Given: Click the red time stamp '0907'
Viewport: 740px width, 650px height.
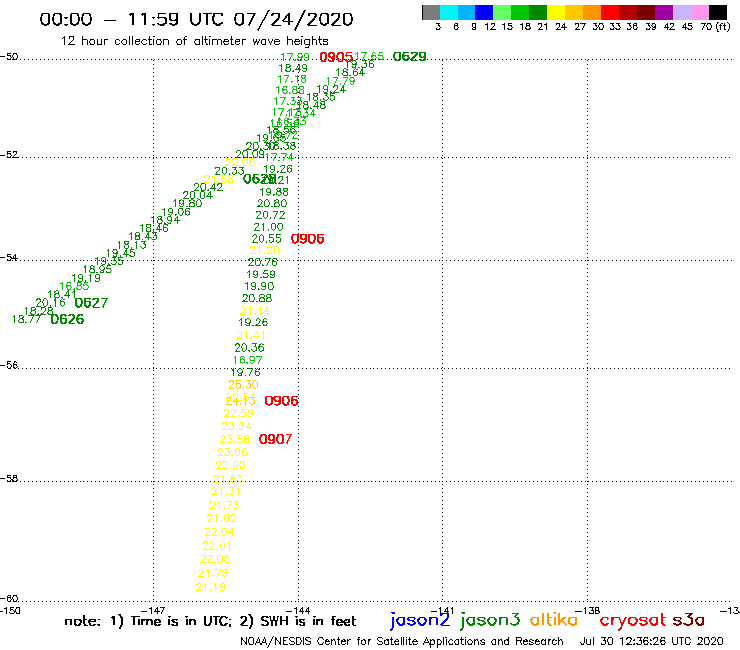Looking at the screenshot, I should tap(275, 439).
